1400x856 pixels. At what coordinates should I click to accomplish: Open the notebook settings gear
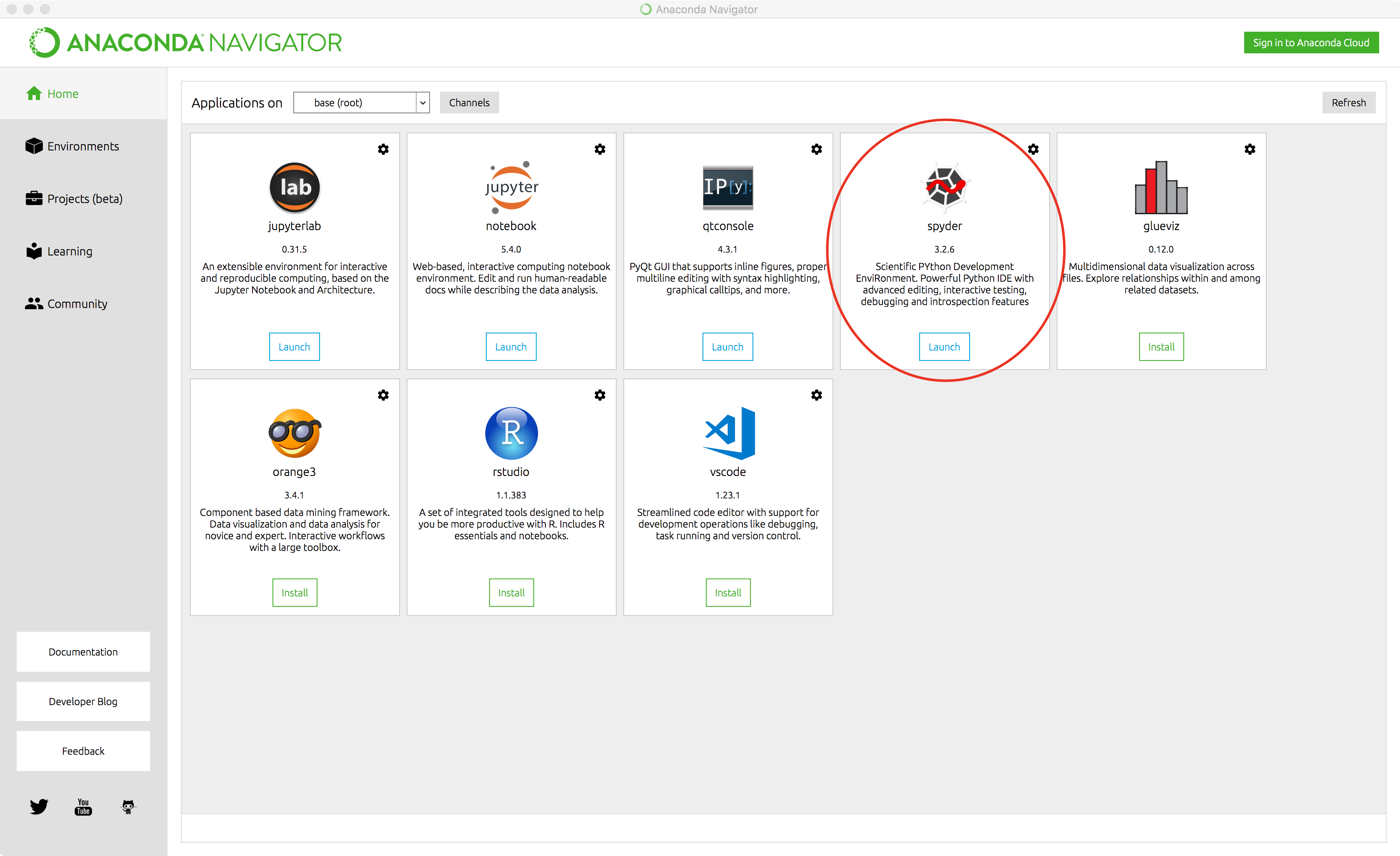coord(600,149)
